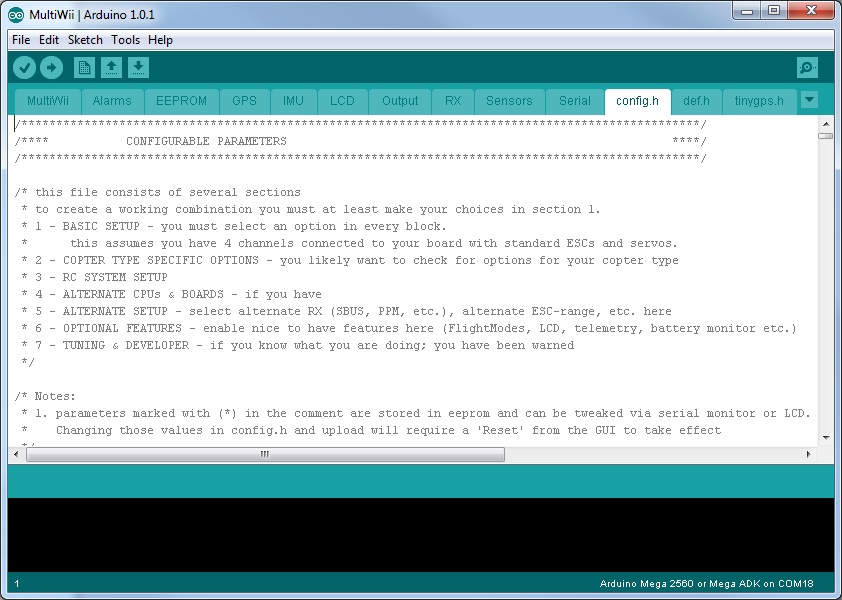
Task: Open the Edit menu
Action: tap(48, 40)
